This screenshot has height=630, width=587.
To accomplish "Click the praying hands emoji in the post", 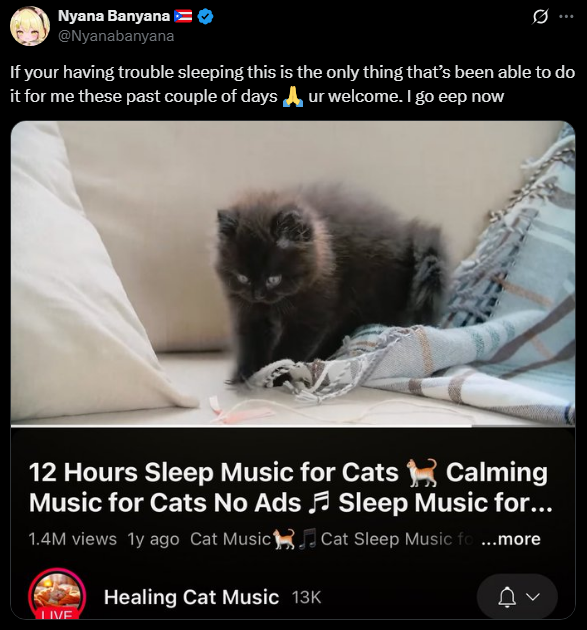I will click(x=293, y=96).
